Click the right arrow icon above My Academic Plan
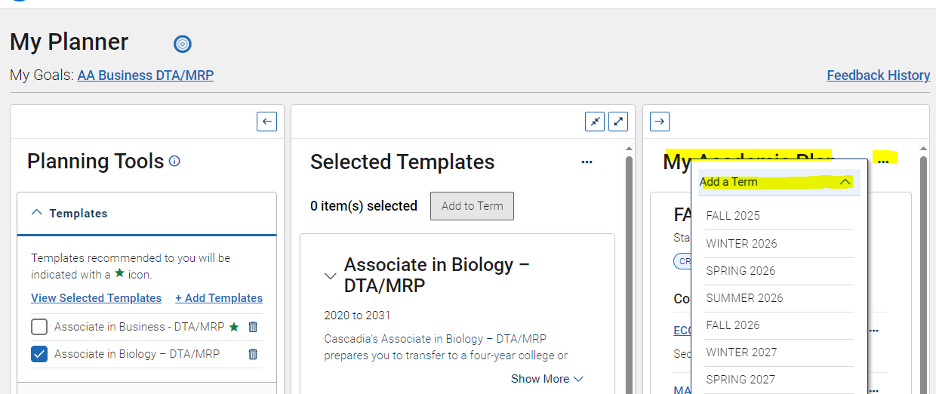The width and height of the screenshot is (936, 394). (x=660, y=122)
